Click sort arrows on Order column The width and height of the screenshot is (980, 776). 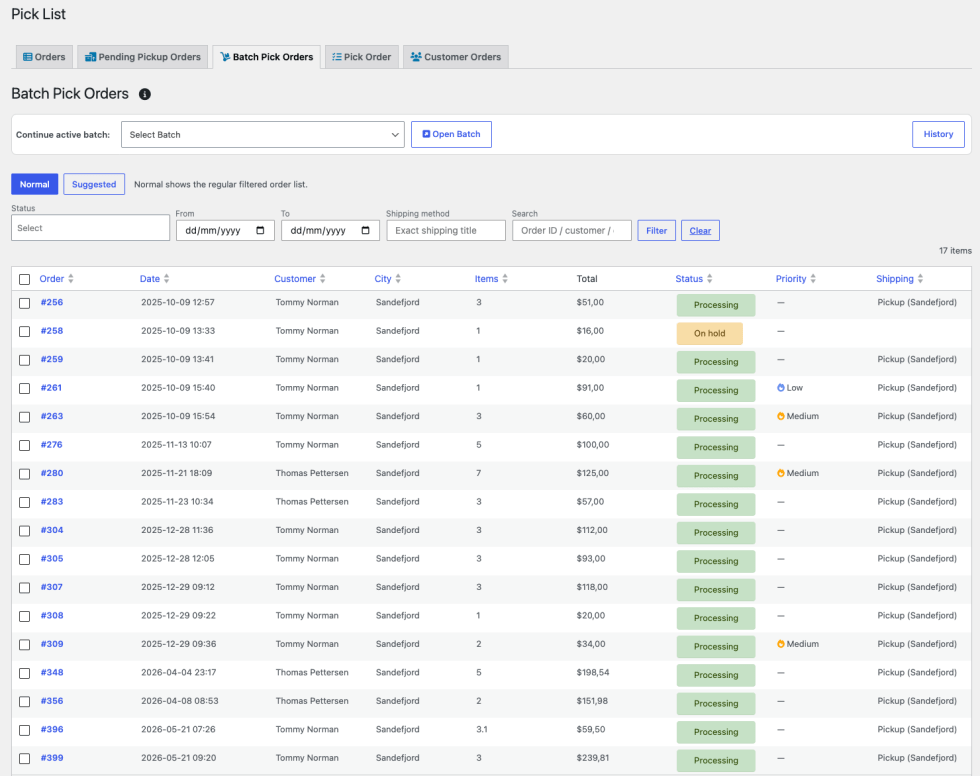pyautogui.click(x=71, y=279)
